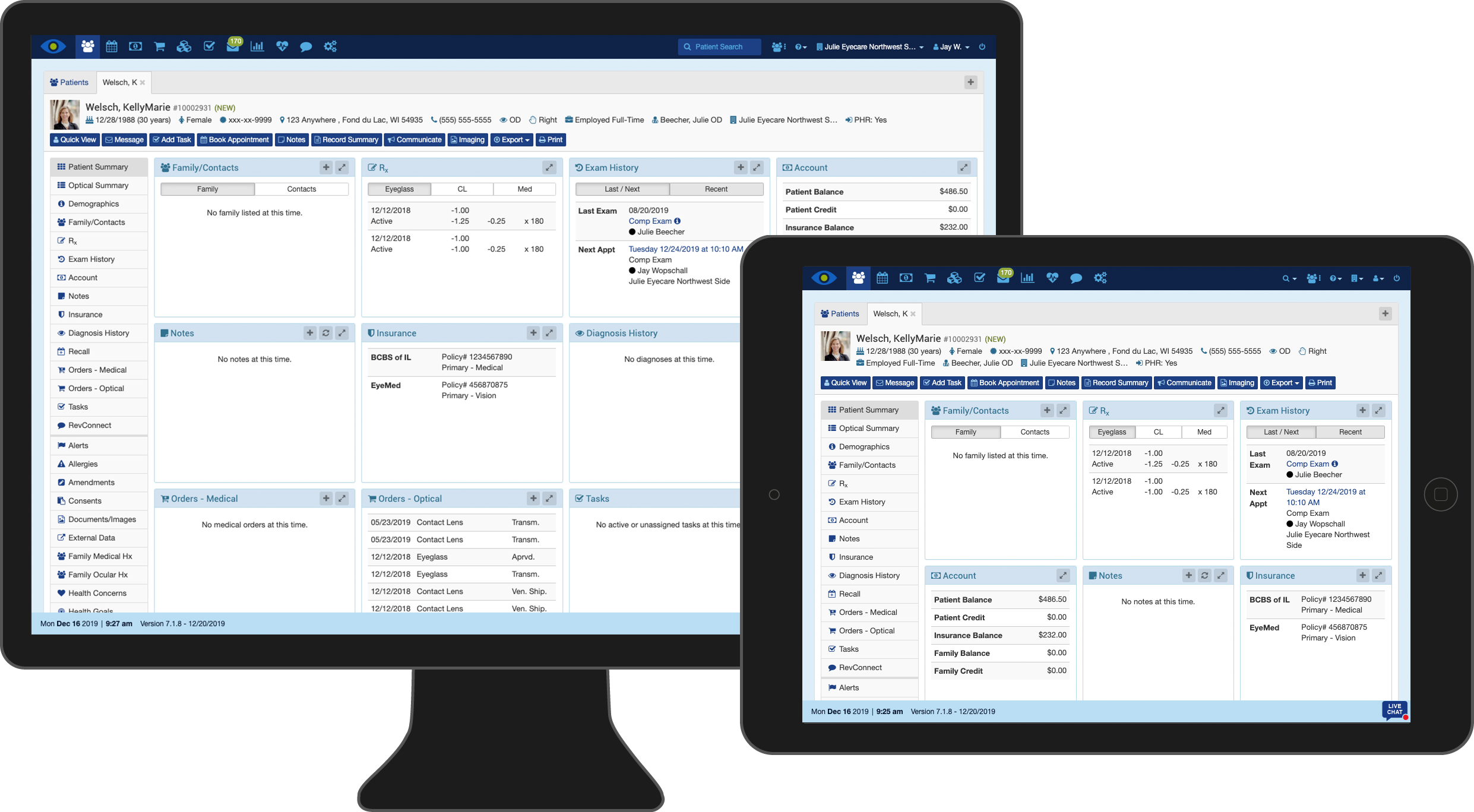Switch to Contacts in desktop Family/Contacts panel
Screen dimensions: 1474x812
coord(301,189)
